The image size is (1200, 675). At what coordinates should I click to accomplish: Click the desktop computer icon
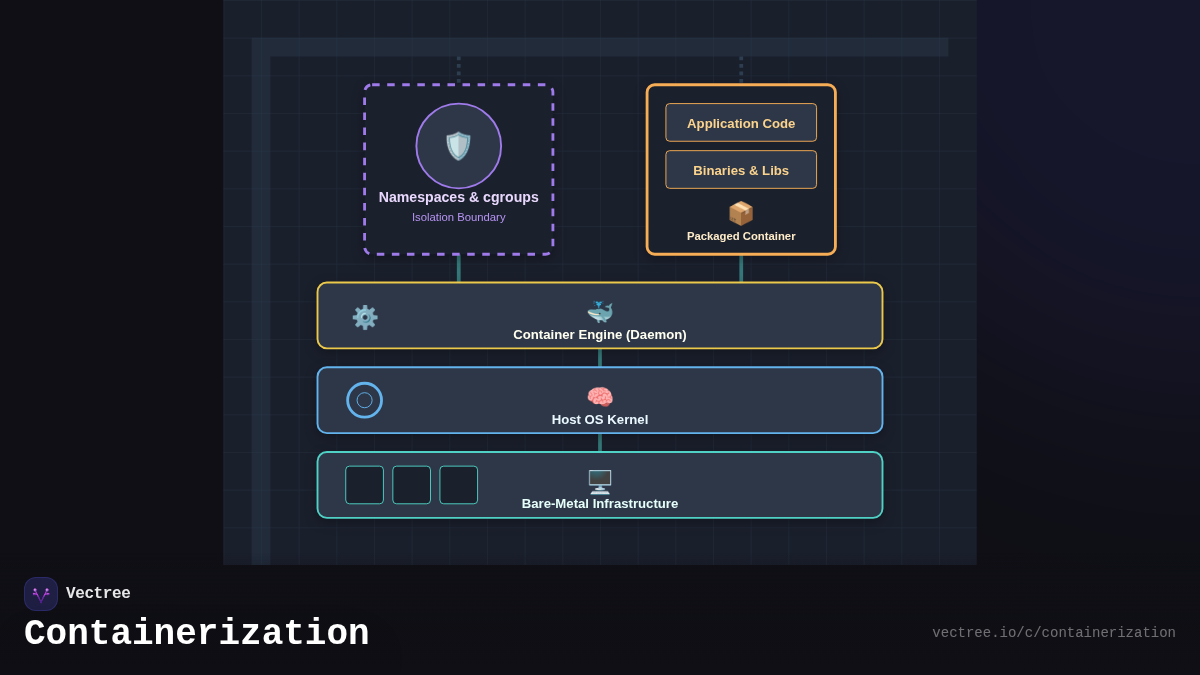[600, 482]
